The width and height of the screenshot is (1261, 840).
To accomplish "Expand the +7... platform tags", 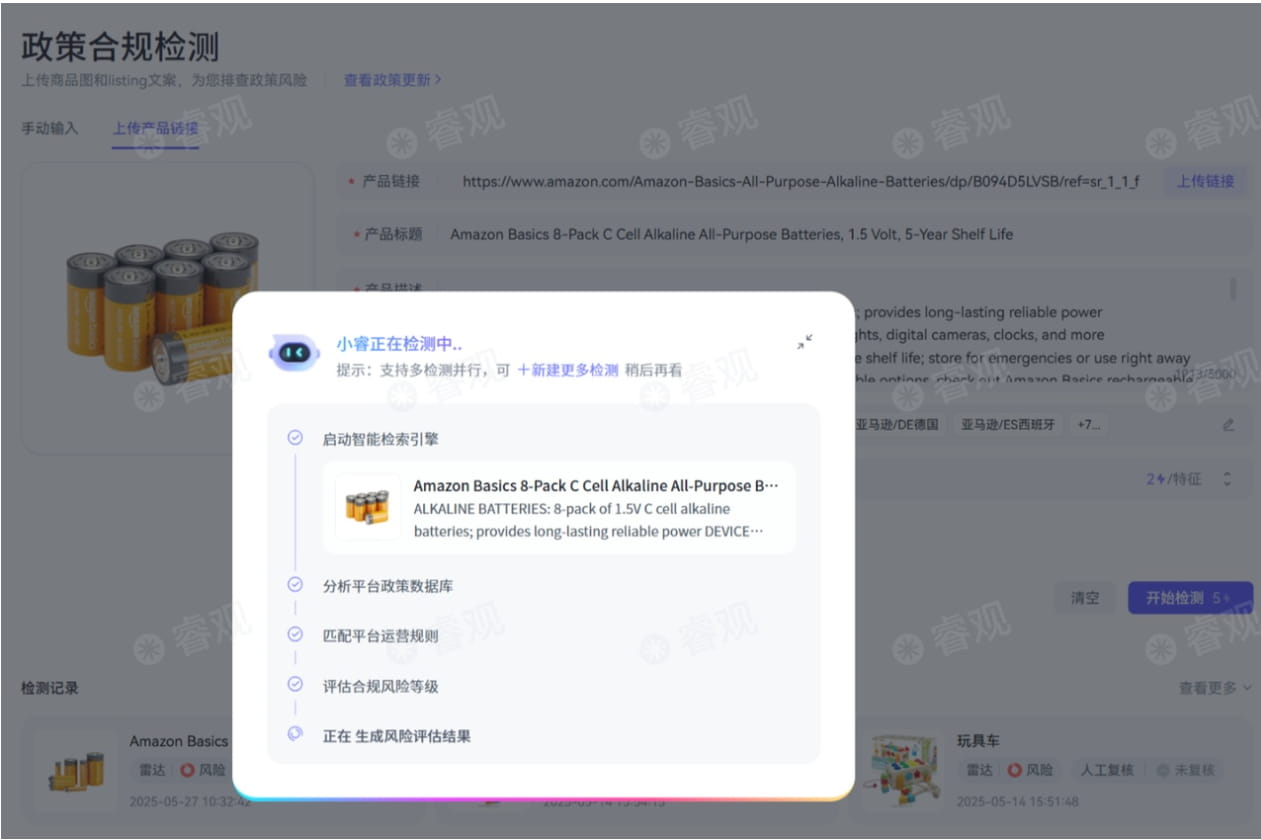I will pos(1087,424).
